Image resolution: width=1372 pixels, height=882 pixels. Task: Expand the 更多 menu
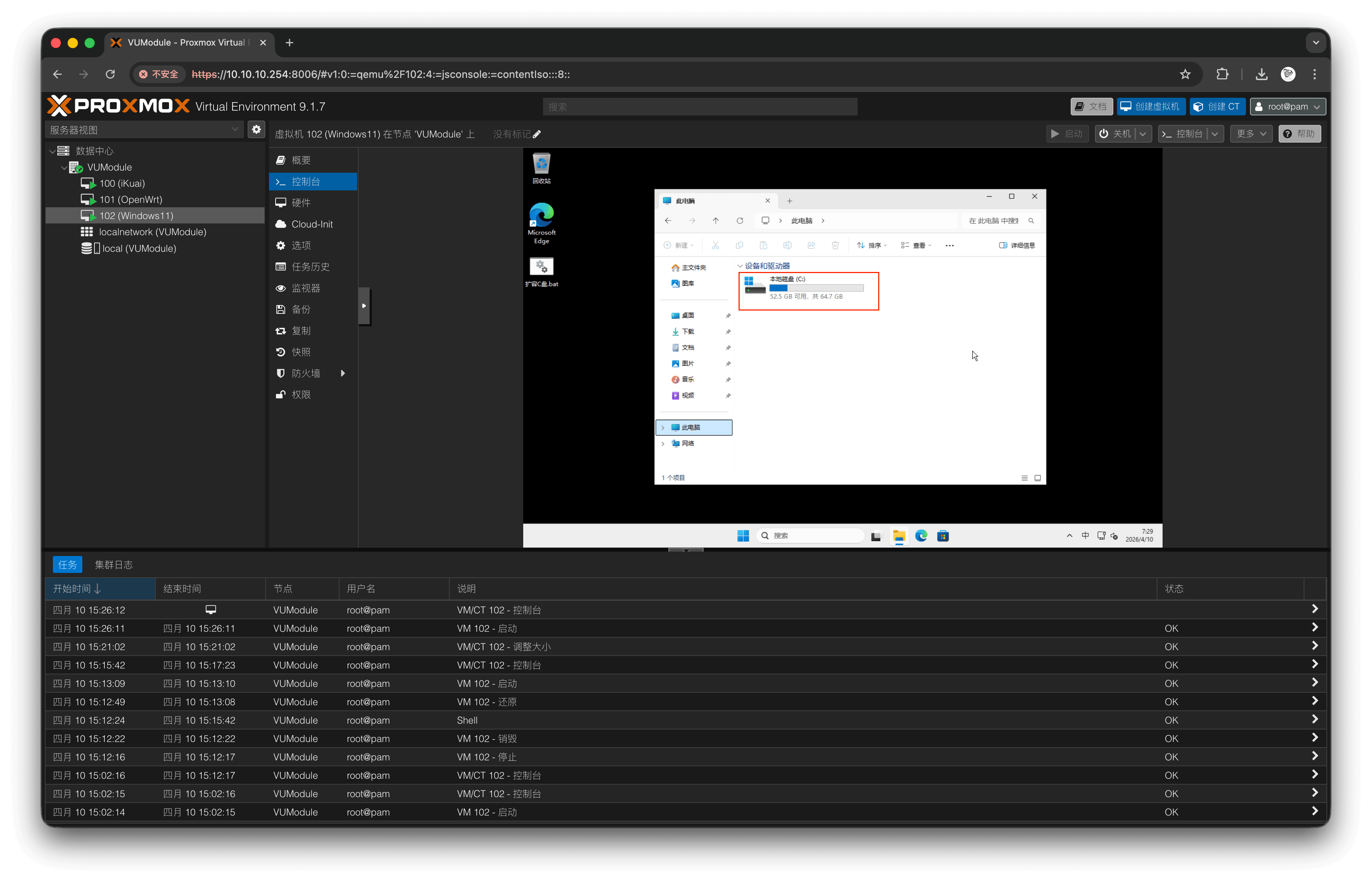click(1251, 133)
